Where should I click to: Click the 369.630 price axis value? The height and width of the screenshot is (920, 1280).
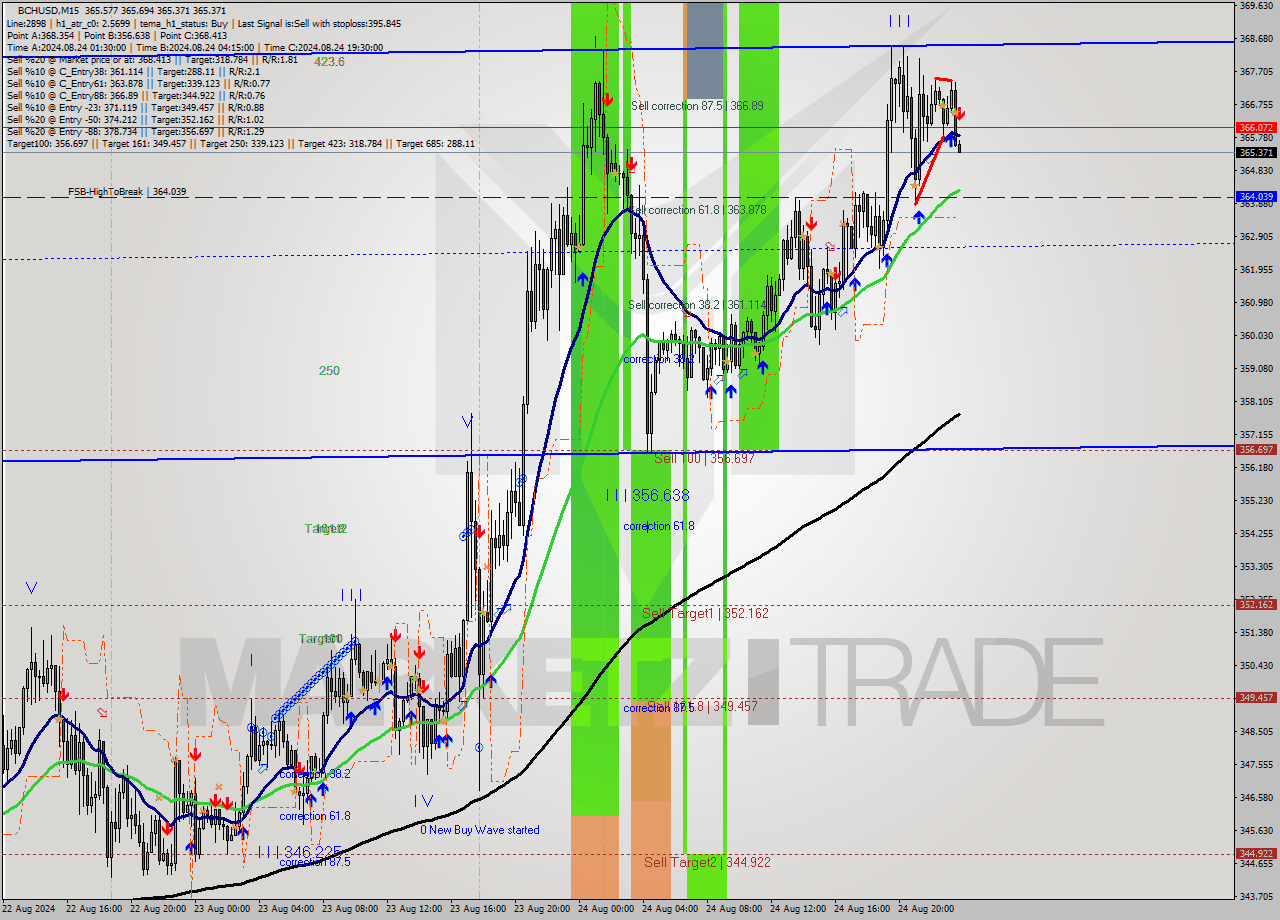(1256, 5)
